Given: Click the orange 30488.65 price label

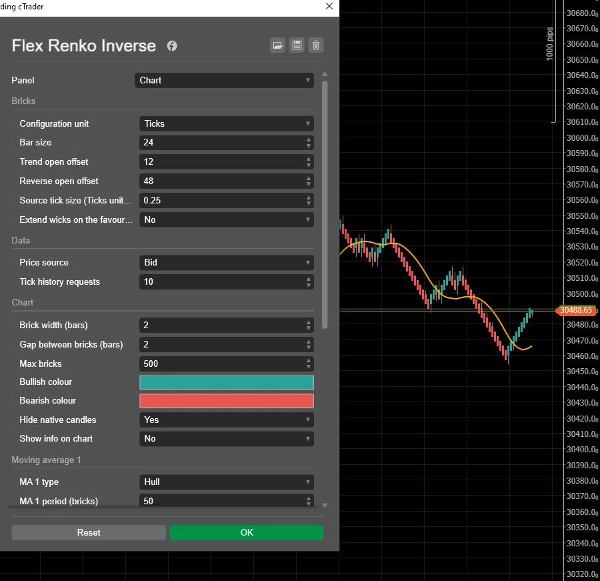Looking at the screenshot, I should pos(576,310).
